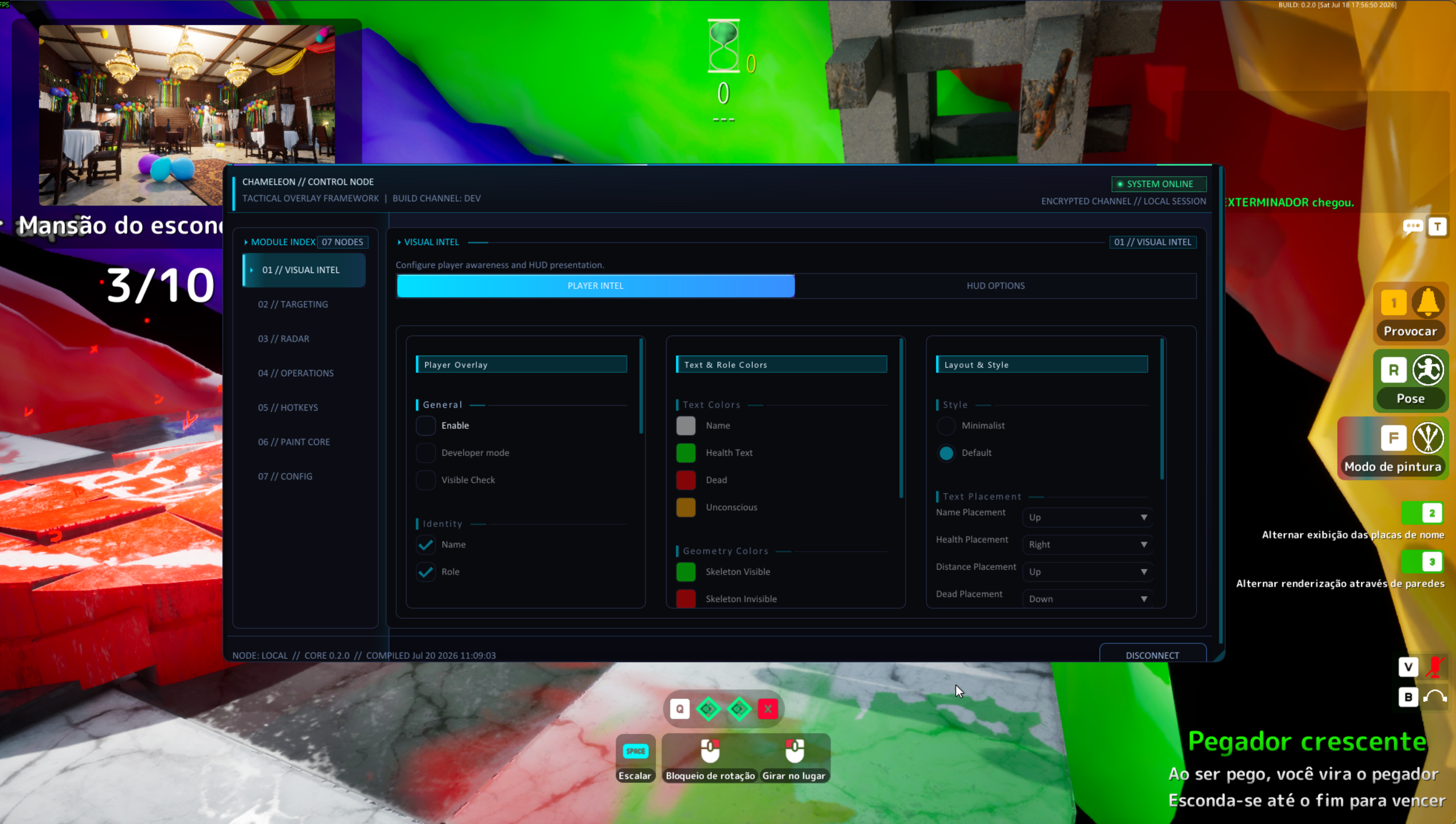Select the Minimalist style radio button
This screenshot has width=1456, height=824.
coord(946,425)
